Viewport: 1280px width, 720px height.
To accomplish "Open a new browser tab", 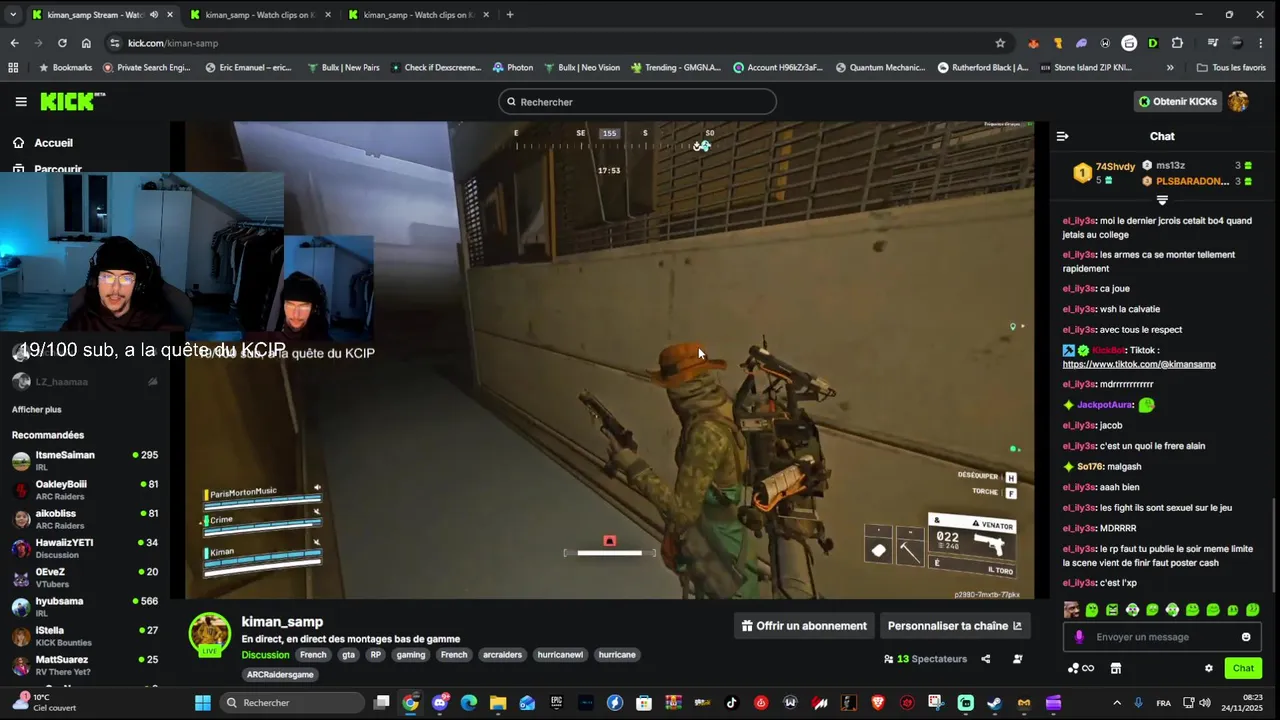I will tap(510, 15).
